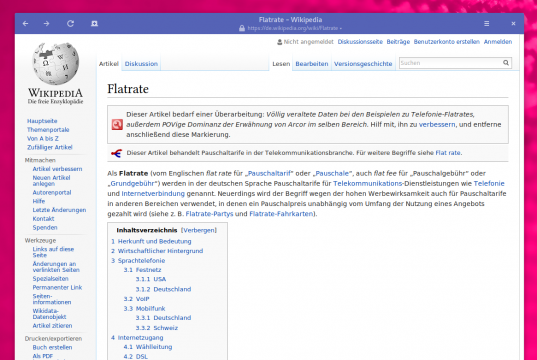Open the Versionsgeschichte tab
Image resolution: width=537 pixels, height=360 pixels.
coord(363,64)
